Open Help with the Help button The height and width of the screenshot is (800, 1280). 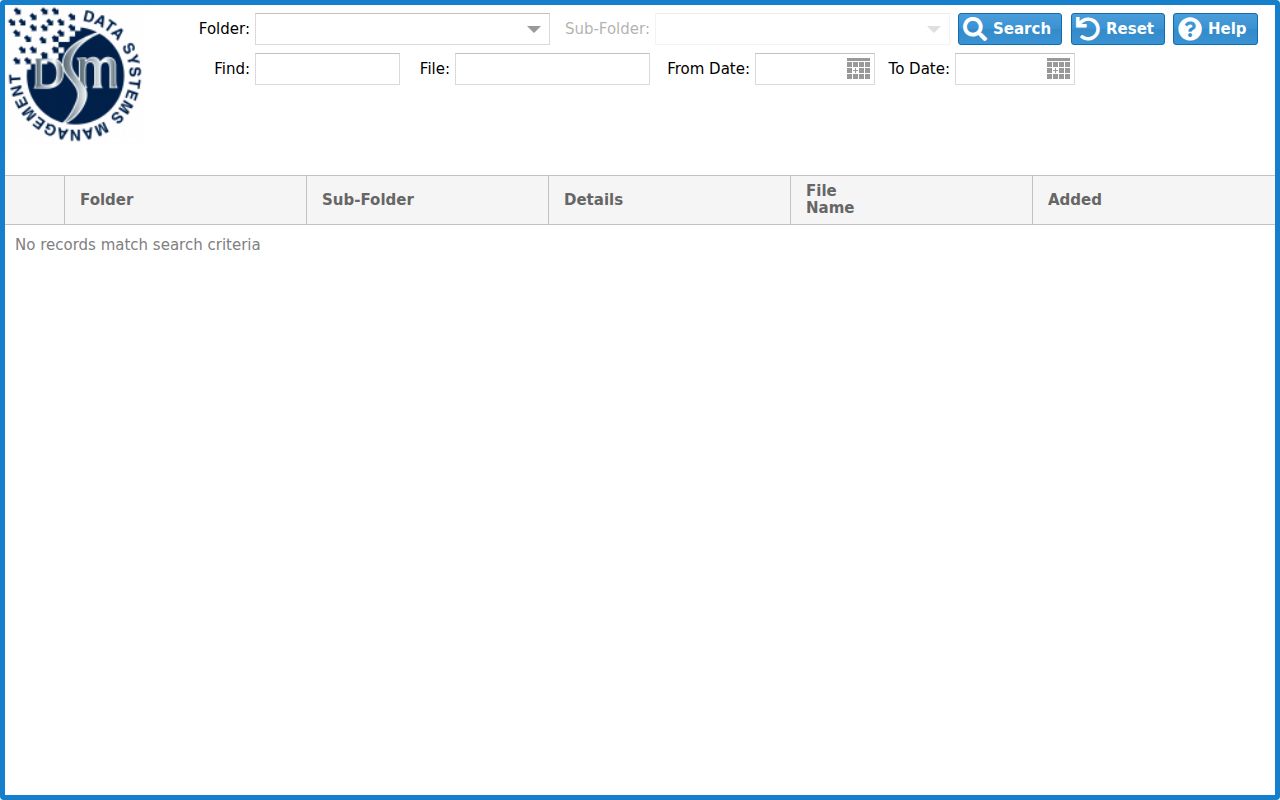click(1215, 29)
